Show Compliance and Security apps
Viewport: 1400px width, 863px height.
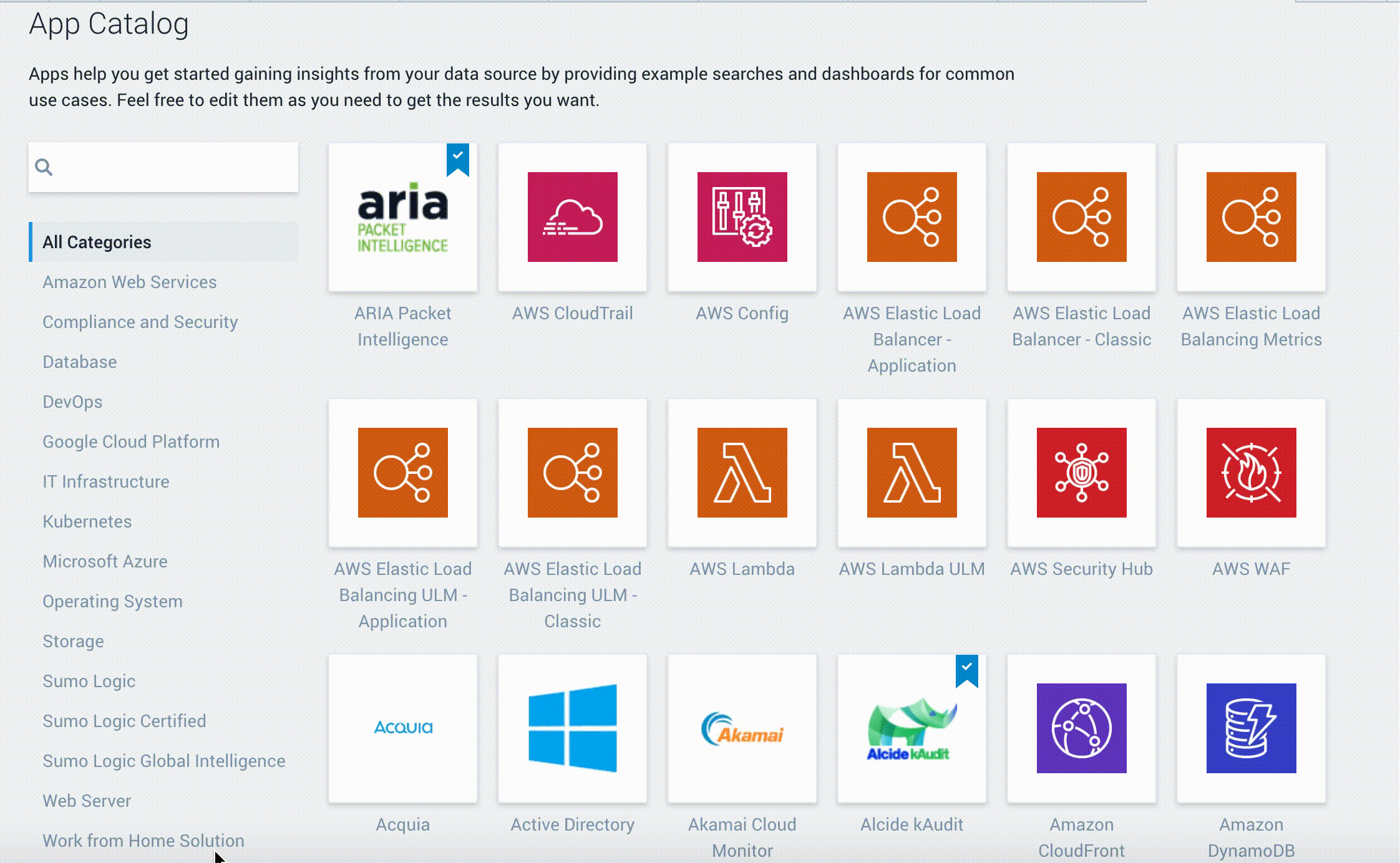[140, 322]
